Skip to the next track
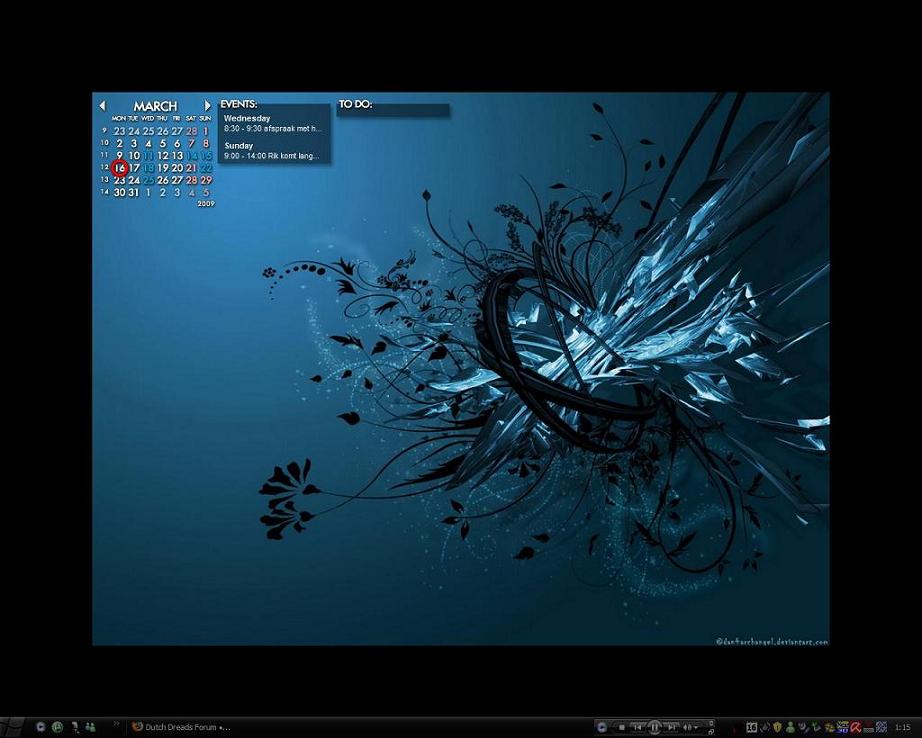The image size is (922, 738). click(x=673, y=727)
